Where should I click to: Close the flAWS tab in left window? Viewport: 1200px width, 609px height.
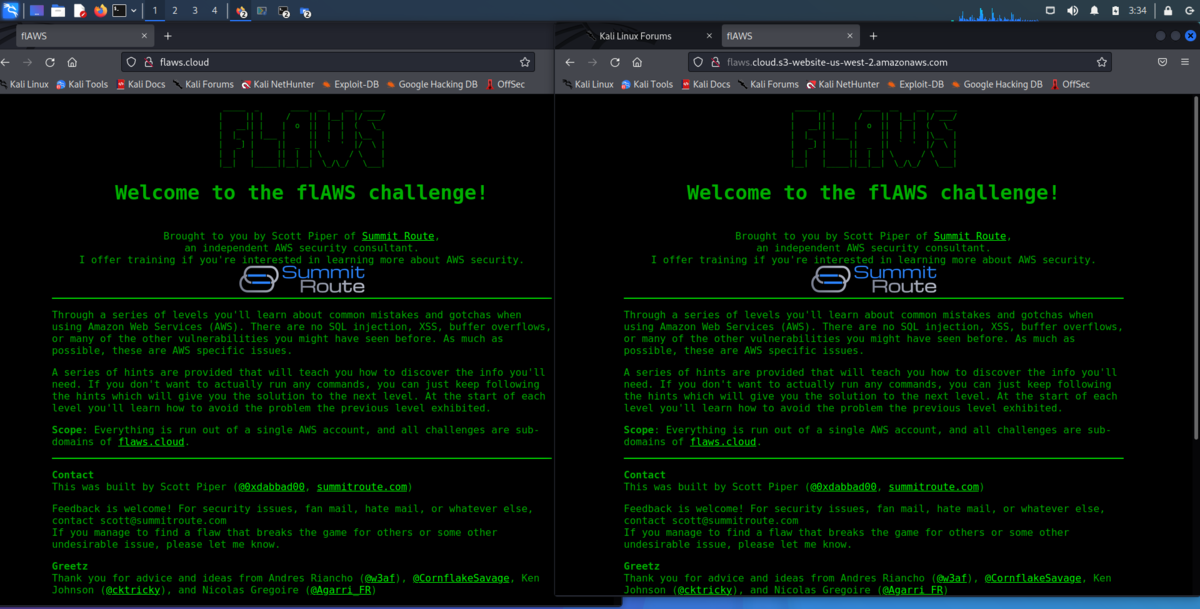pos(144,36)
